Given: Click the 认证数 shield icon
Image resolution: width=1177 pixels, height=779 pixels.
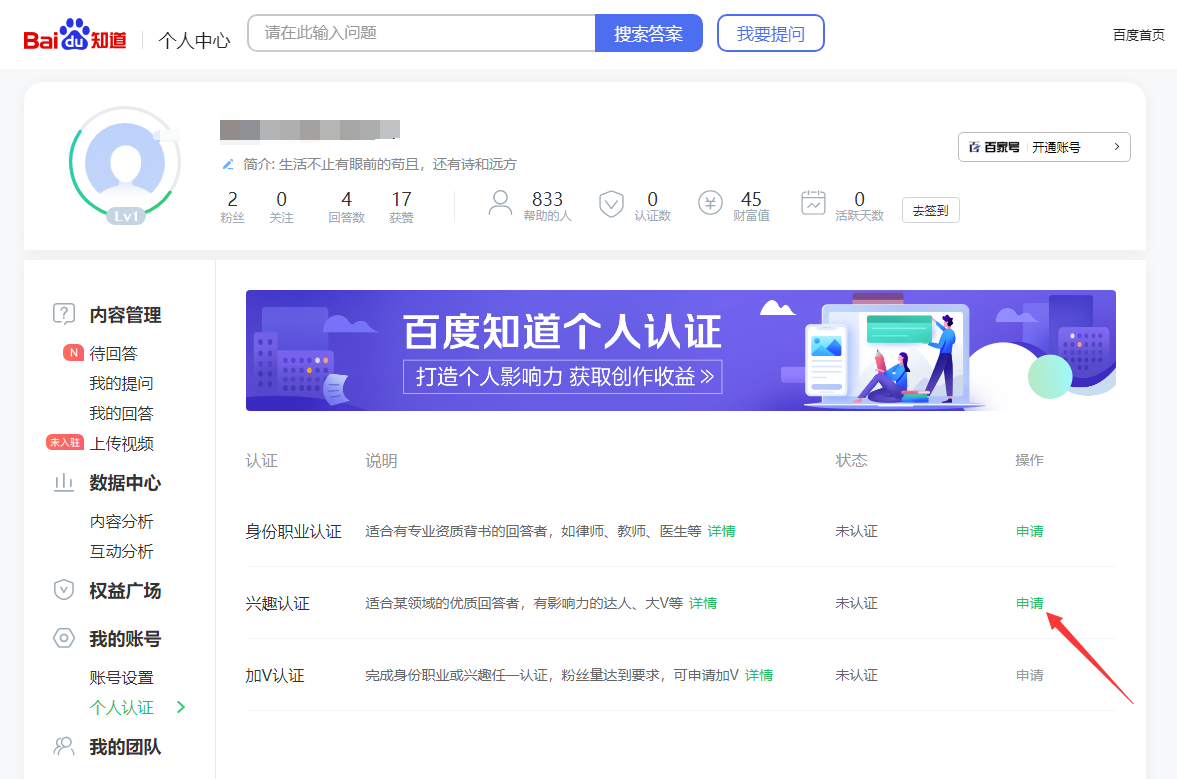Looking at the screenshot, I should click(x=611, y=202).
